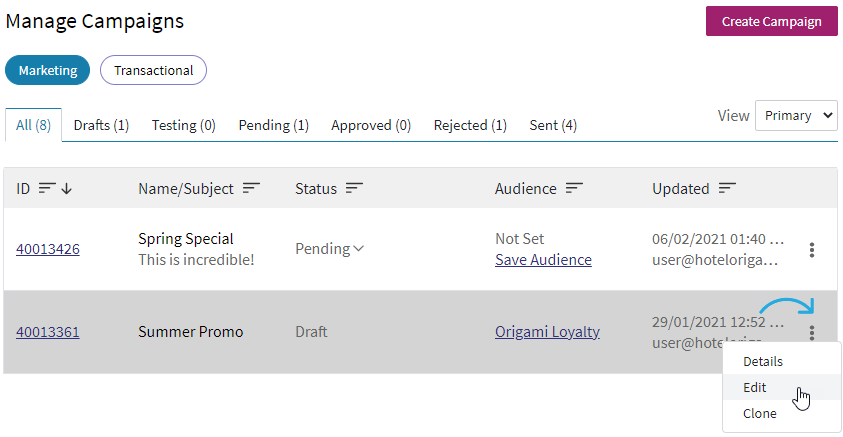The height and width of the screenshot is (437, 843).
Task: Sort by Name/Subject column icon
Action: 251,188
